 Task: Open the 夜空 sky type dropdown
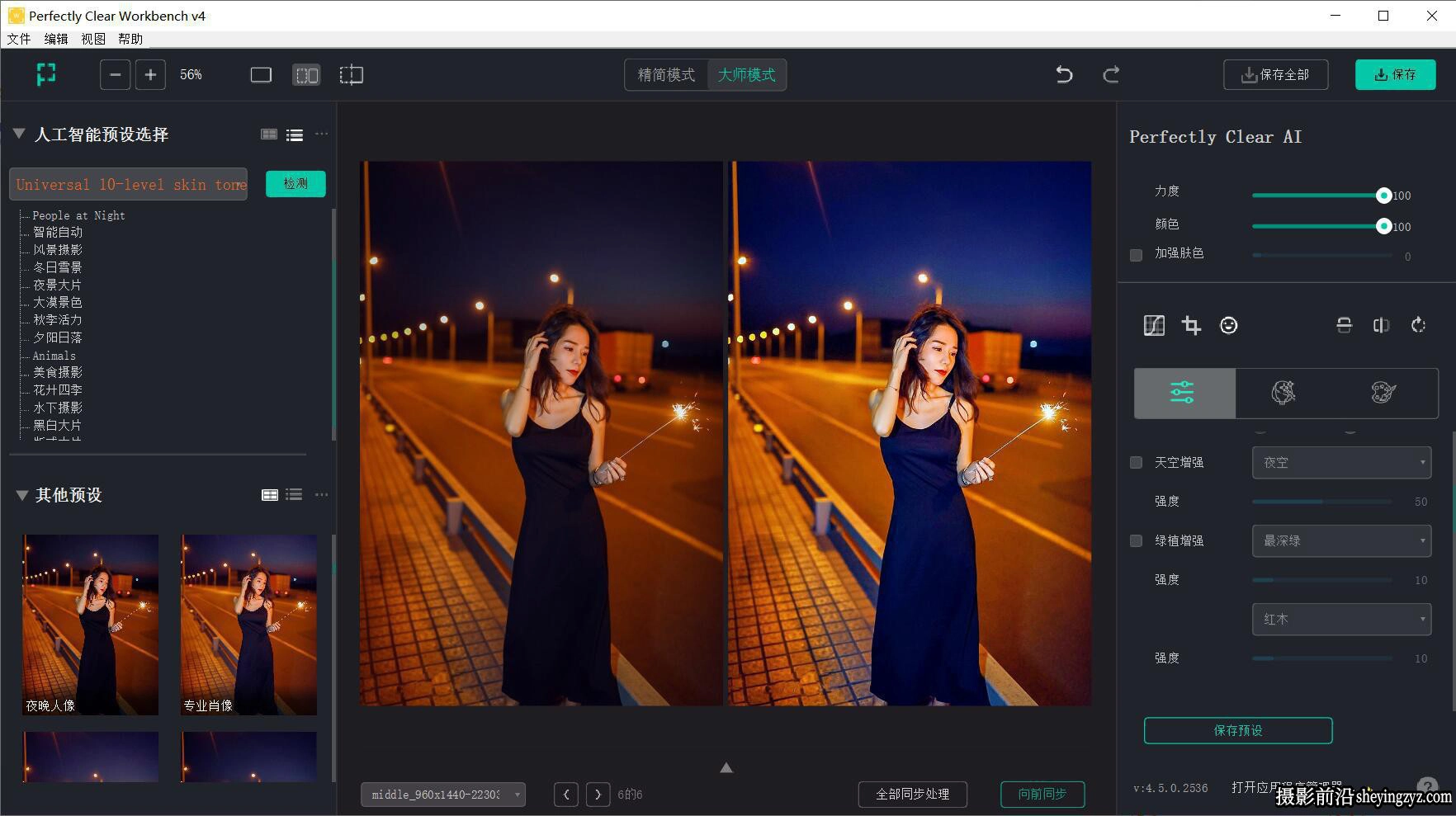tap(1341, 463)
